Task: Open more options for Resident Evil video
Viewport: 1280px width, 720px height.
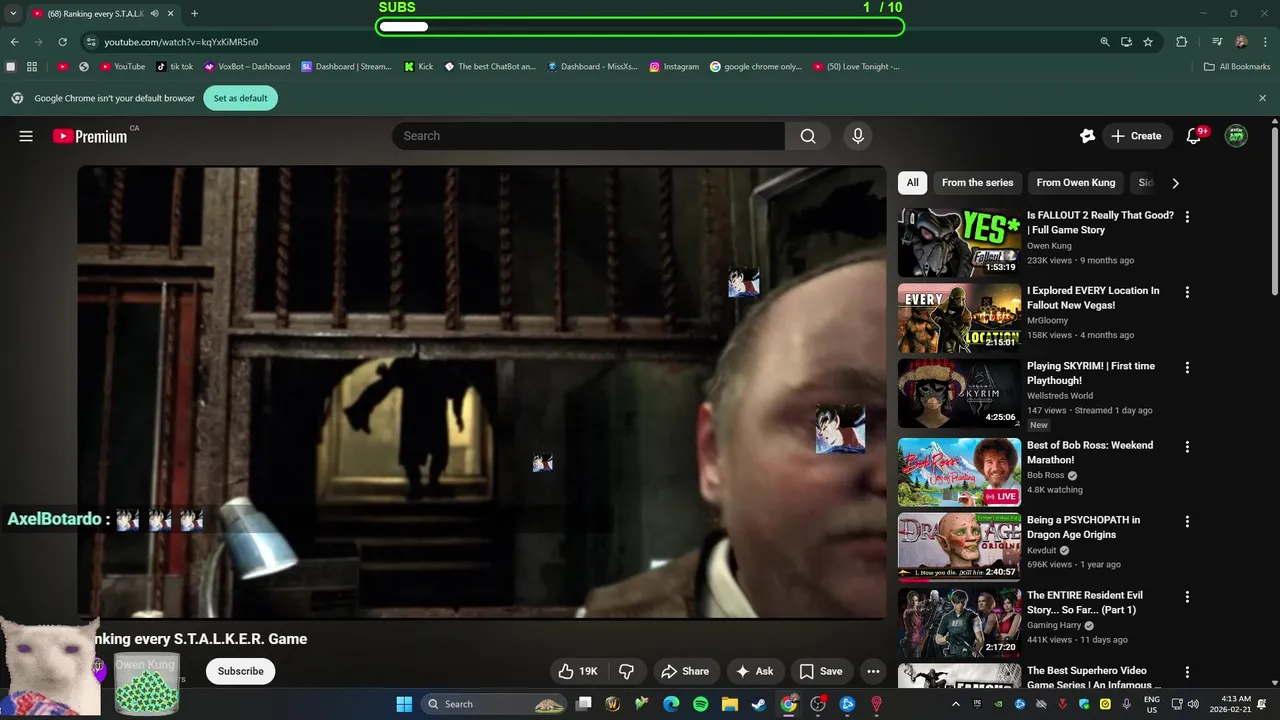Action: click(1187, 597)
